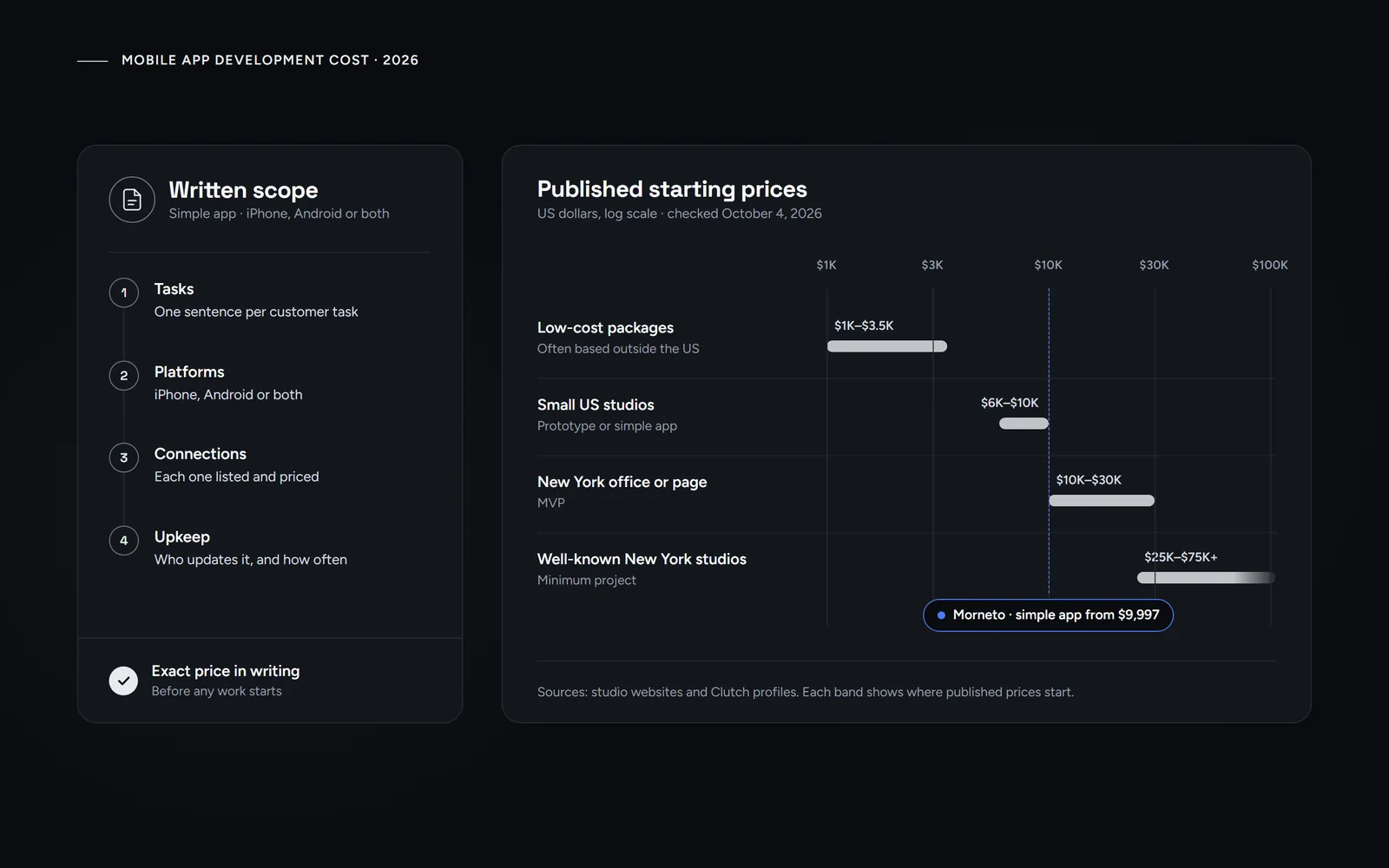Click the "Often based outside the US" subtitle
This screenshot has width=1389, height=868.
[x=618, y=349]
